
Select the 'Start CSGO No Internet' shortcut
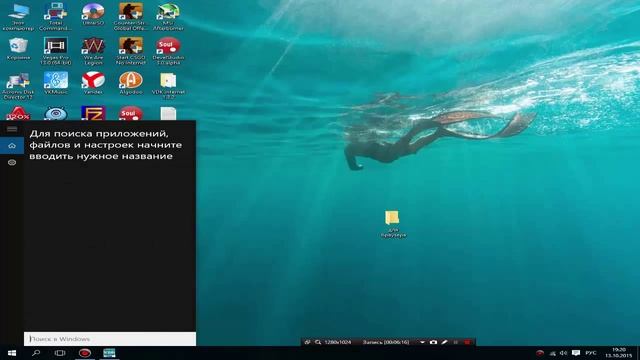[x=131, y=51]
